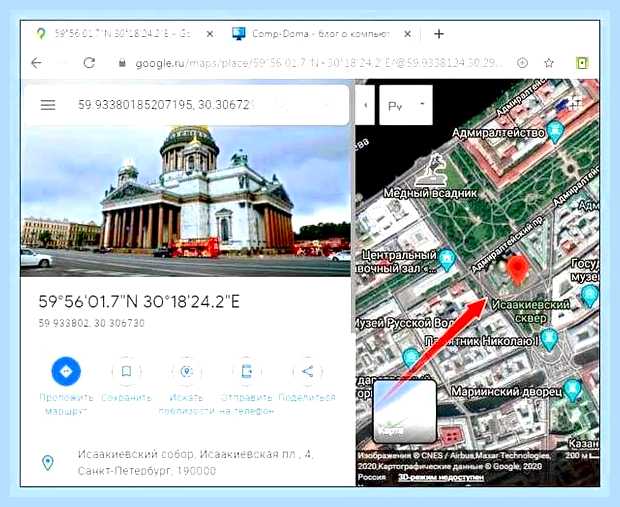Open the green extension icon in the toolbar
Screen dimensions: 620x507
pos(582,63)
